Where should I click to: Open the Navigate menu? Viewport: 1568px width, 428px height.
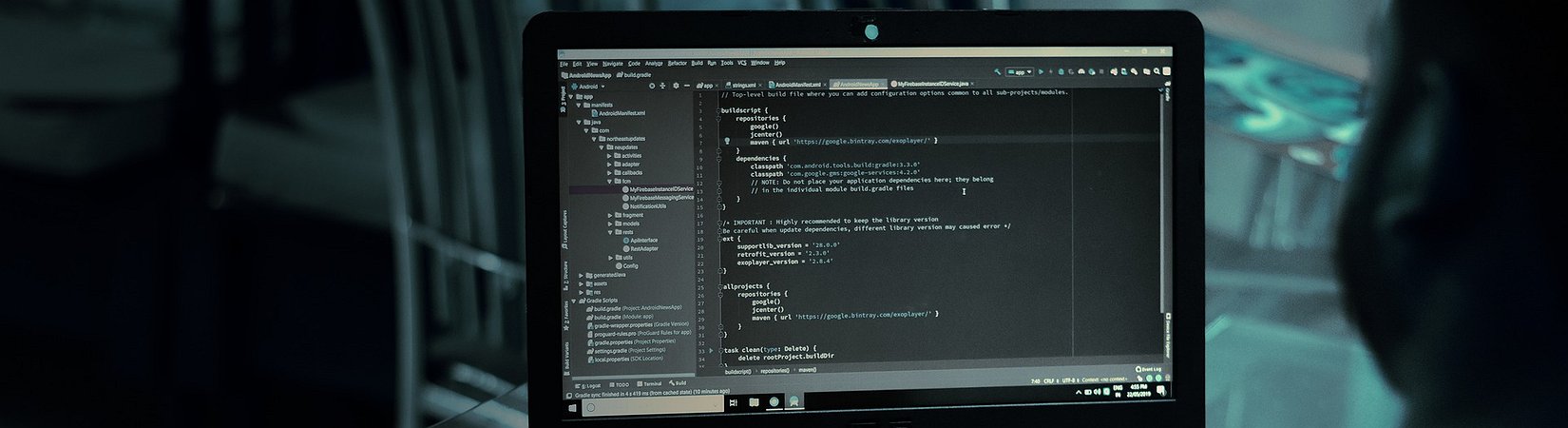[x=612, y=64]
